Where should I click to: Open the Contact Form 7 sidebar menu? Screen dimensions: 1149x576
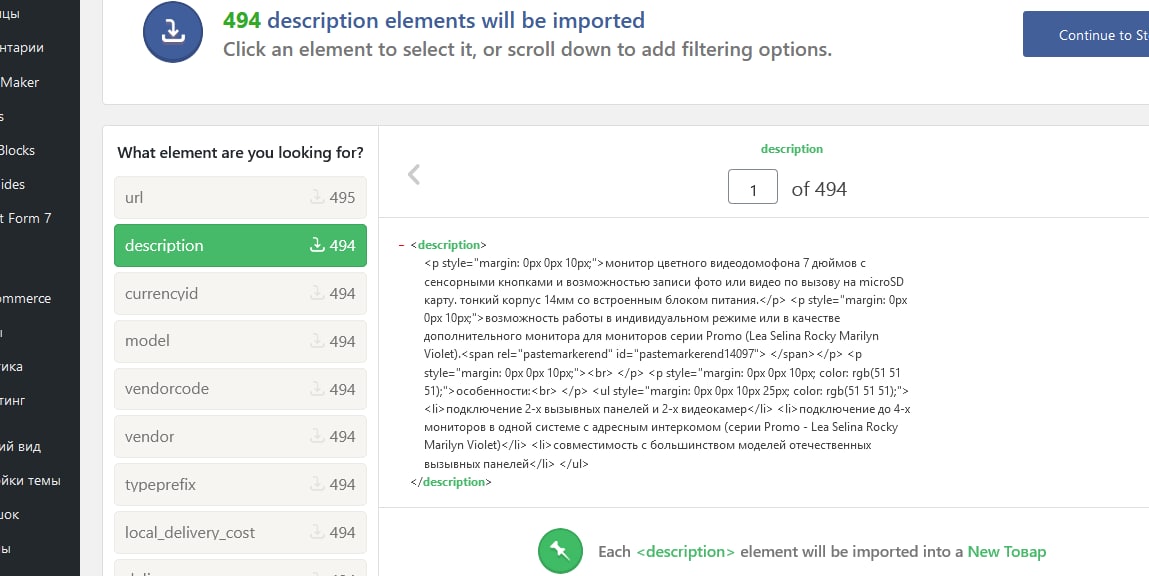[x=26, y=218]
